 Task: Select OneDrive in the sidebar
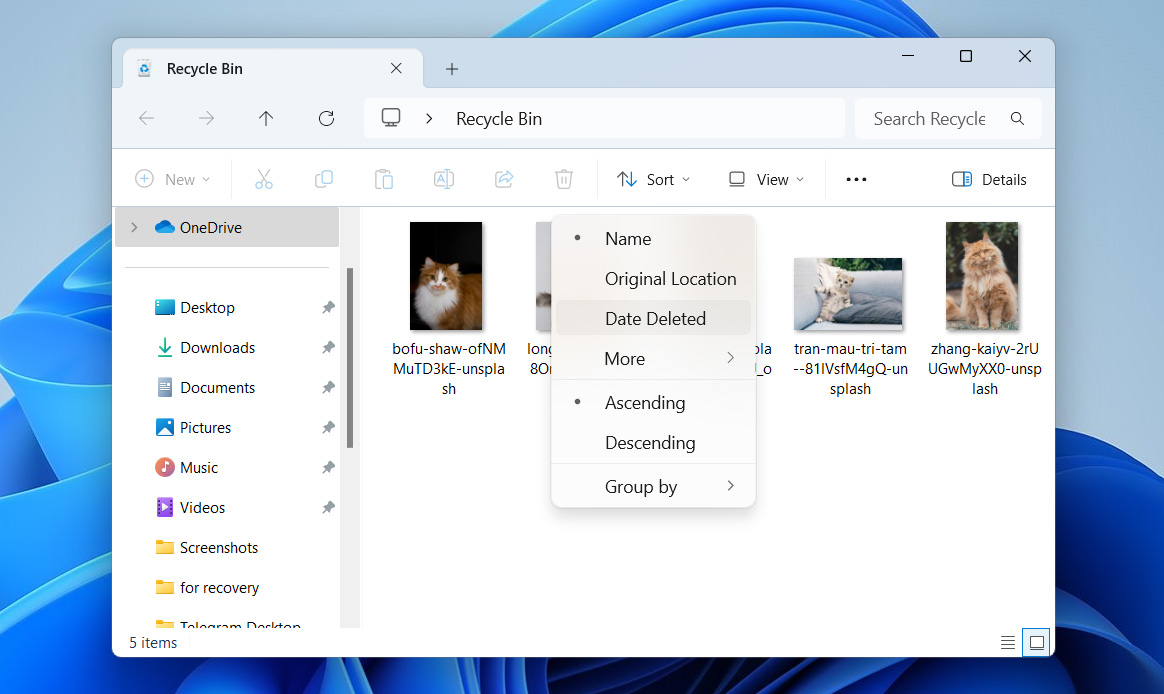click(x=227, y=227)
